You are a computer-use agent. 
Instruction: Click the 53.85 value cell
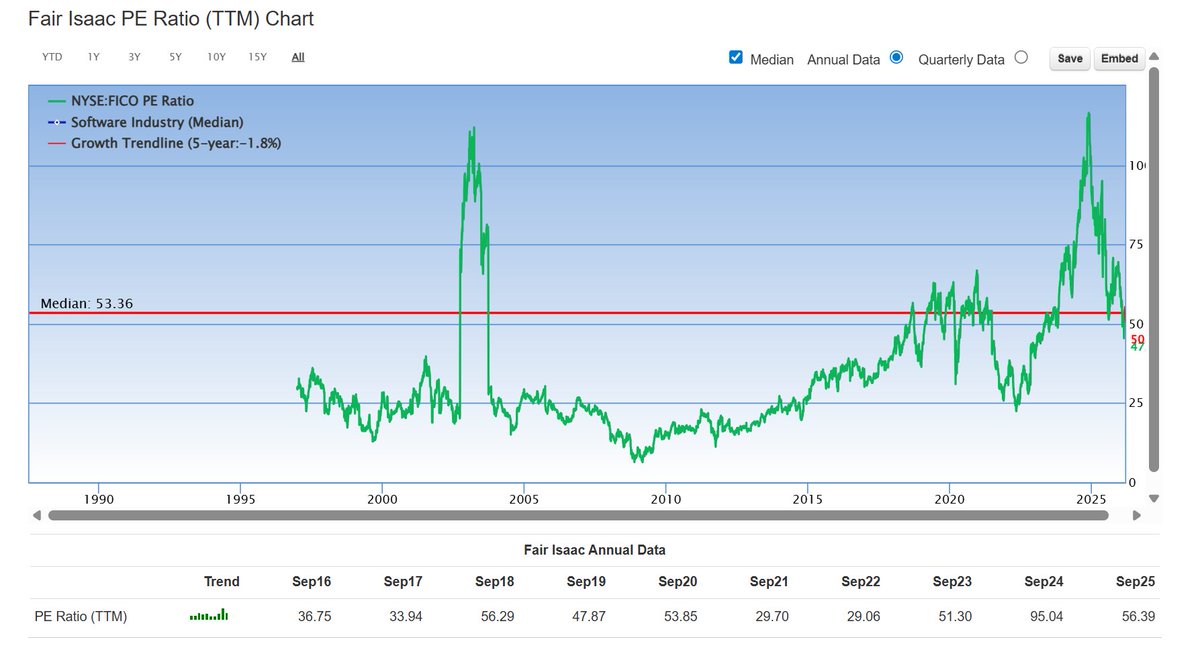pyautogui.click(x=681, y=616)
